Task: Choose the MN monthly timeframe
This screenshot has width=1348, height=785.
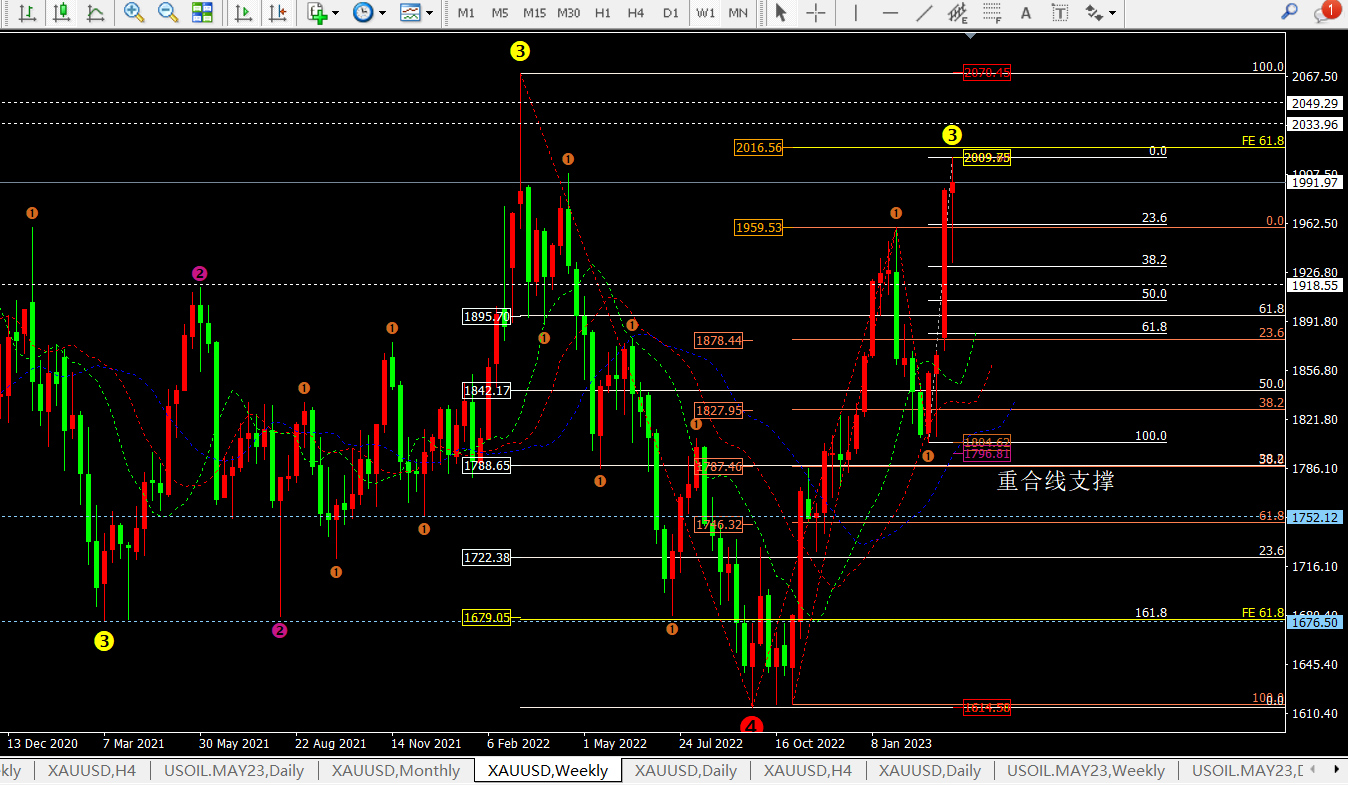Action: [738, 13]
